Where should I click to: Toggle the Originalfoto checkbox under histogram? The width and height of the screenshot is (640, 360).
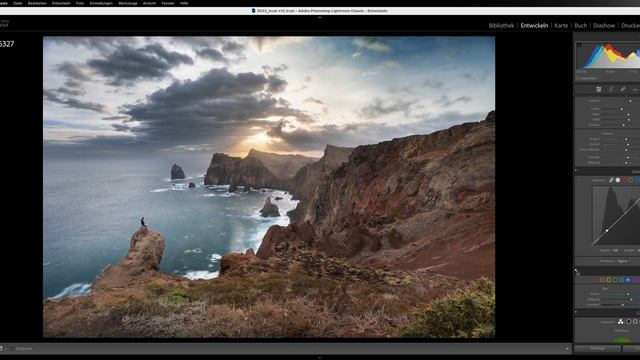tap(578, 78)
